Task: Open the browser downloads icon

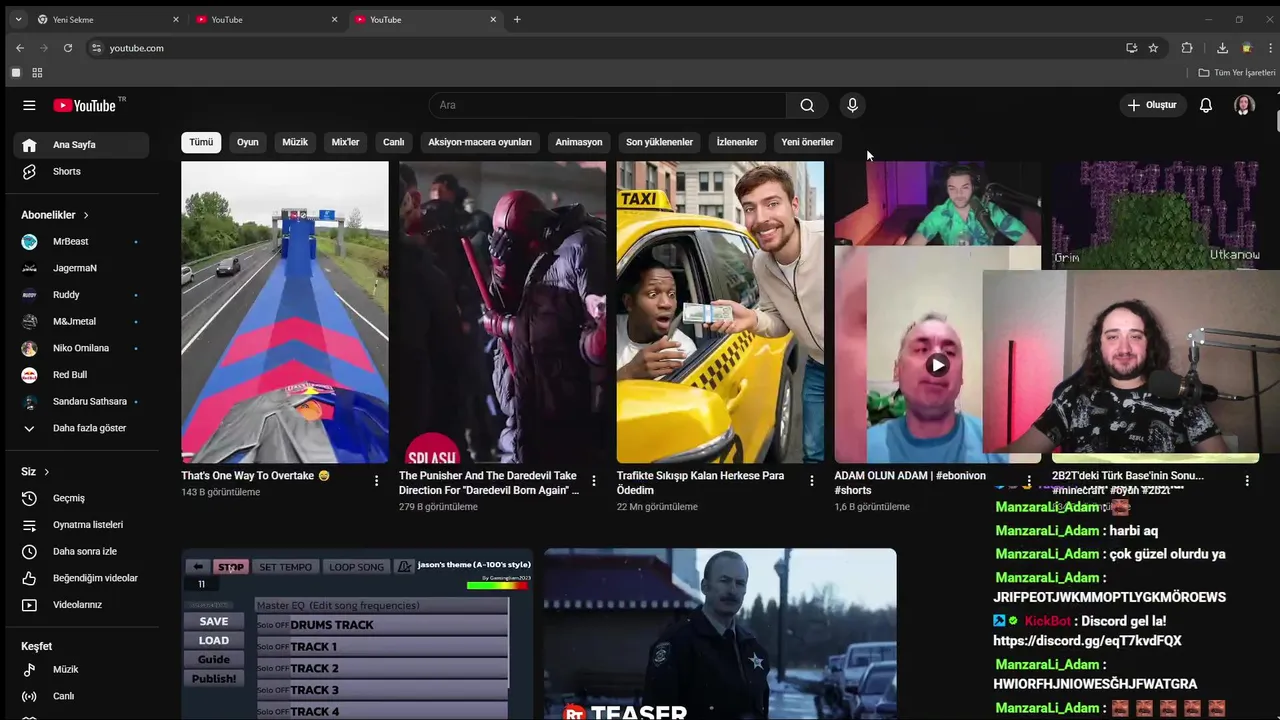Action: [1222, 48]
